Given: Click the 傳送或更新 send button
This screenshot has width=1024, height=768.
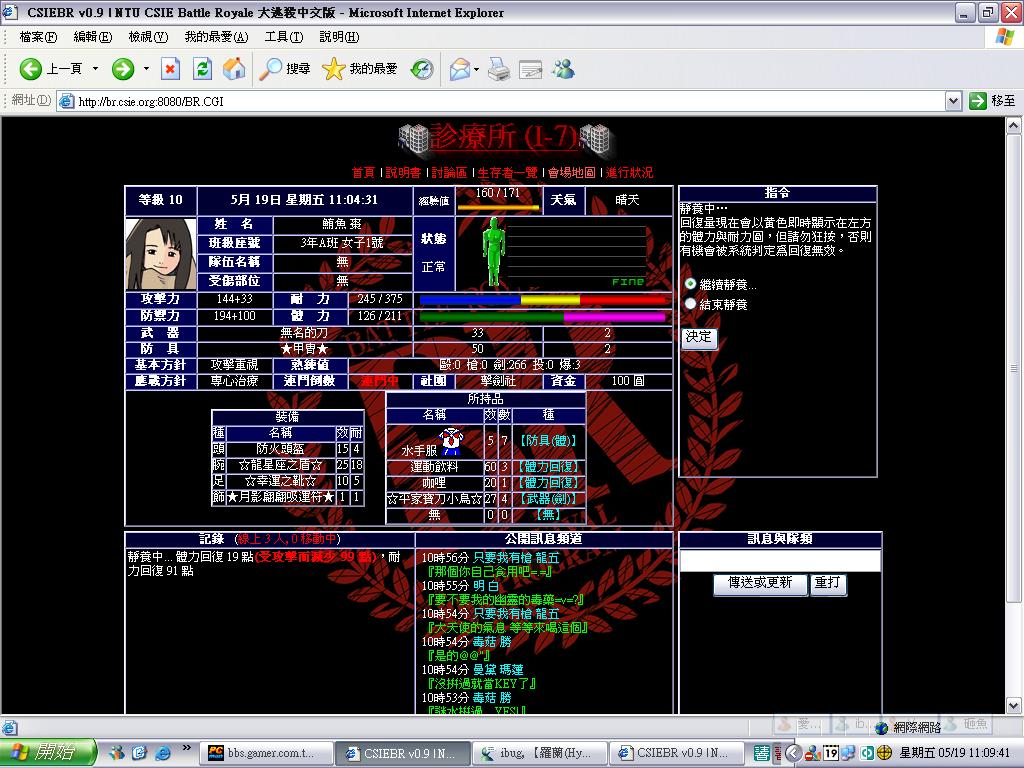Looking at the screenshot, I should point(760,583).
